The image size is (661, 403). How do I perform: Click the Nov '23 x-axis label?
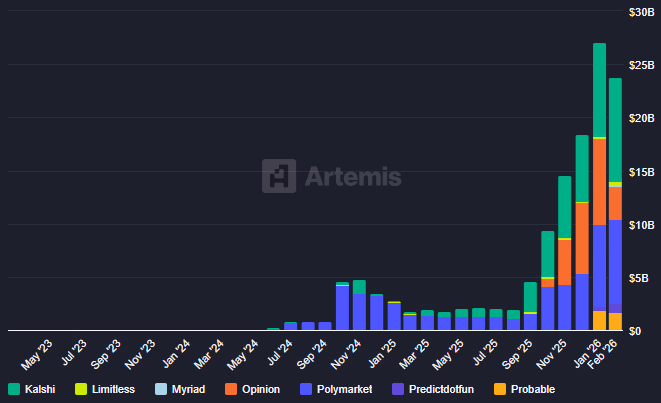[140, 355]
